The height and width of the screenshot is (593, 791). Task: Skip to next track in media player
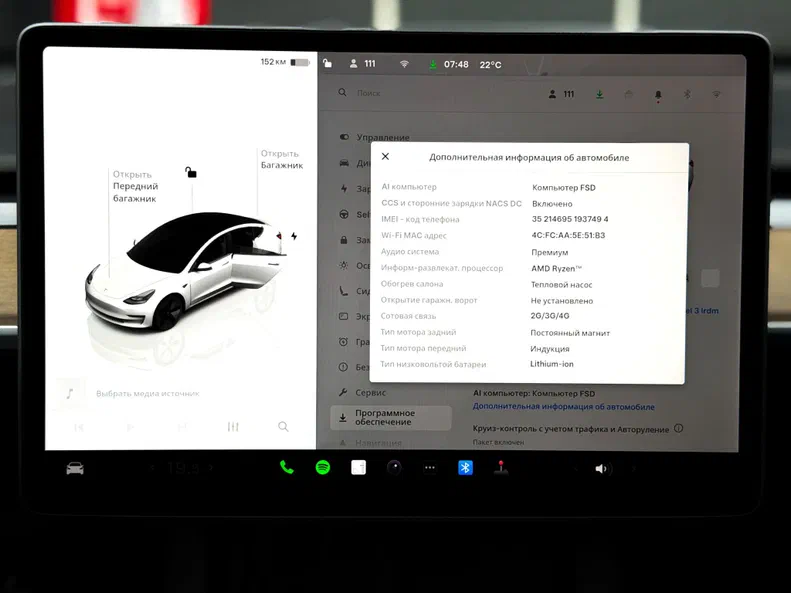pos(182,428)
